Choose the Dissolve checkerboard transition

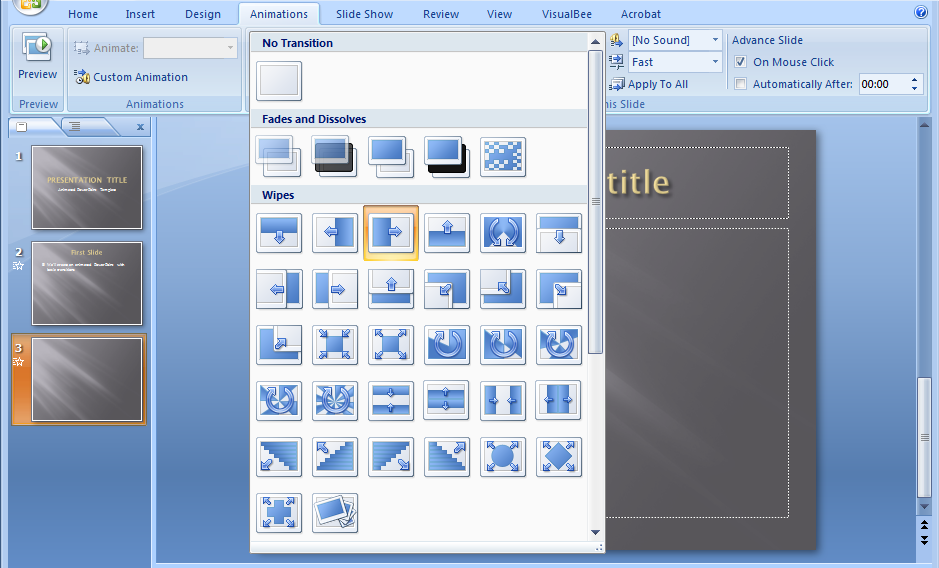[x=503, y=156]
